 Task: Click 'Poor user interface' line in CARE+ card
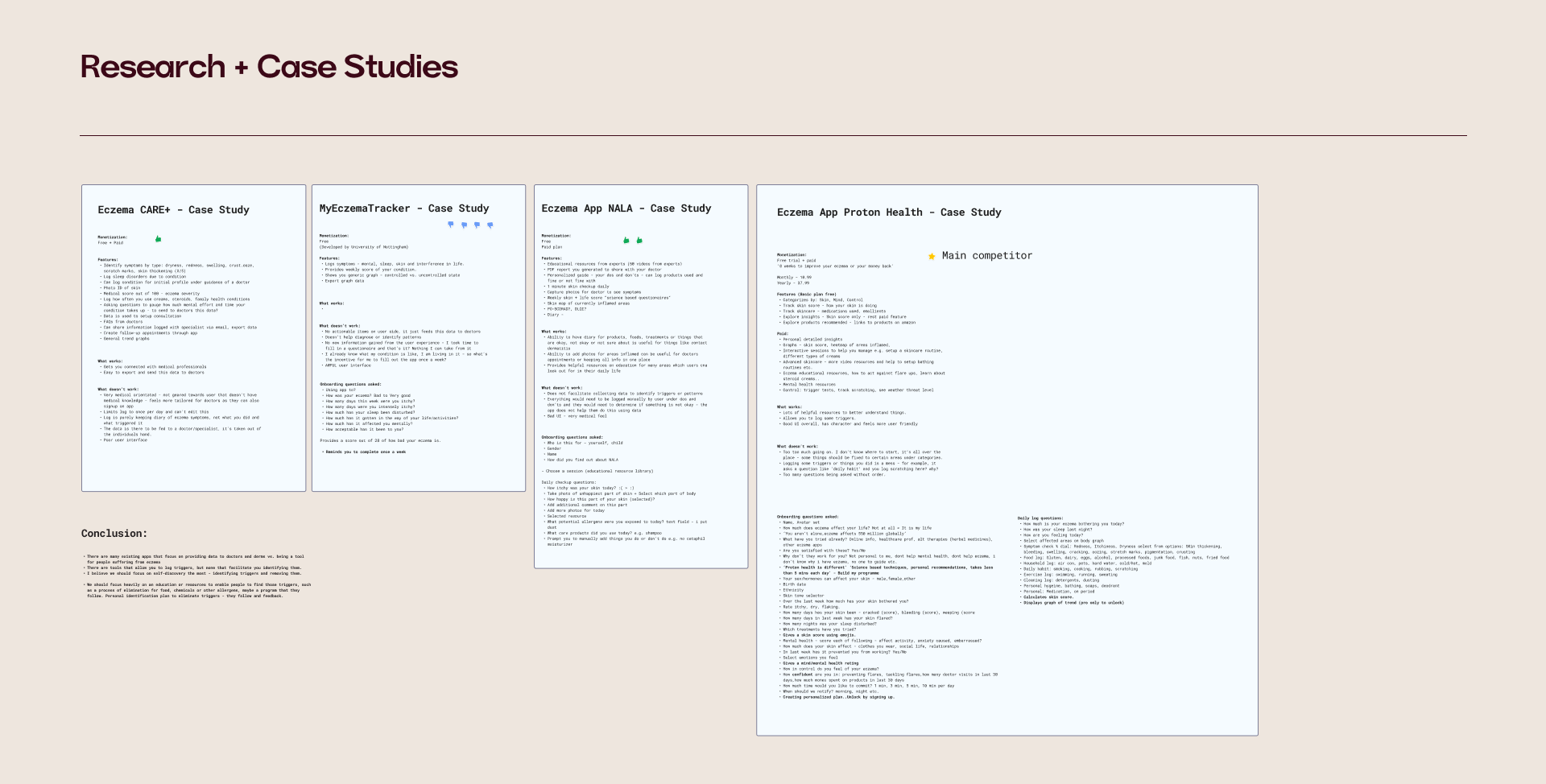click(x=126, y=440)
